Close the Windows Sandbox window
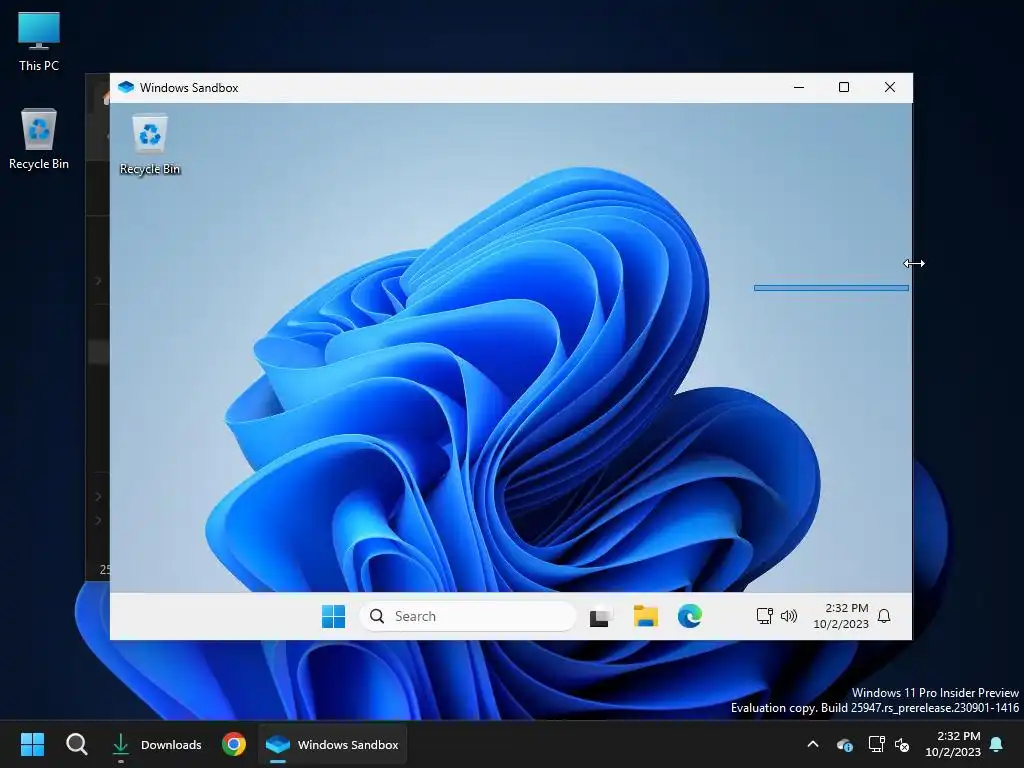 (x=889, y=88)
